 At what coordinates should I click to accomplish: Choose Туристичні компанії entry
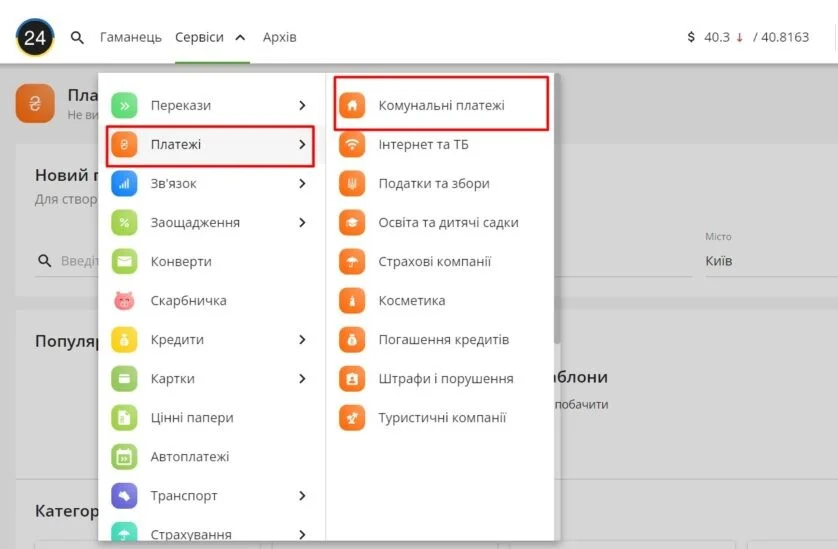pyautogui.click(x=441, y=417)
